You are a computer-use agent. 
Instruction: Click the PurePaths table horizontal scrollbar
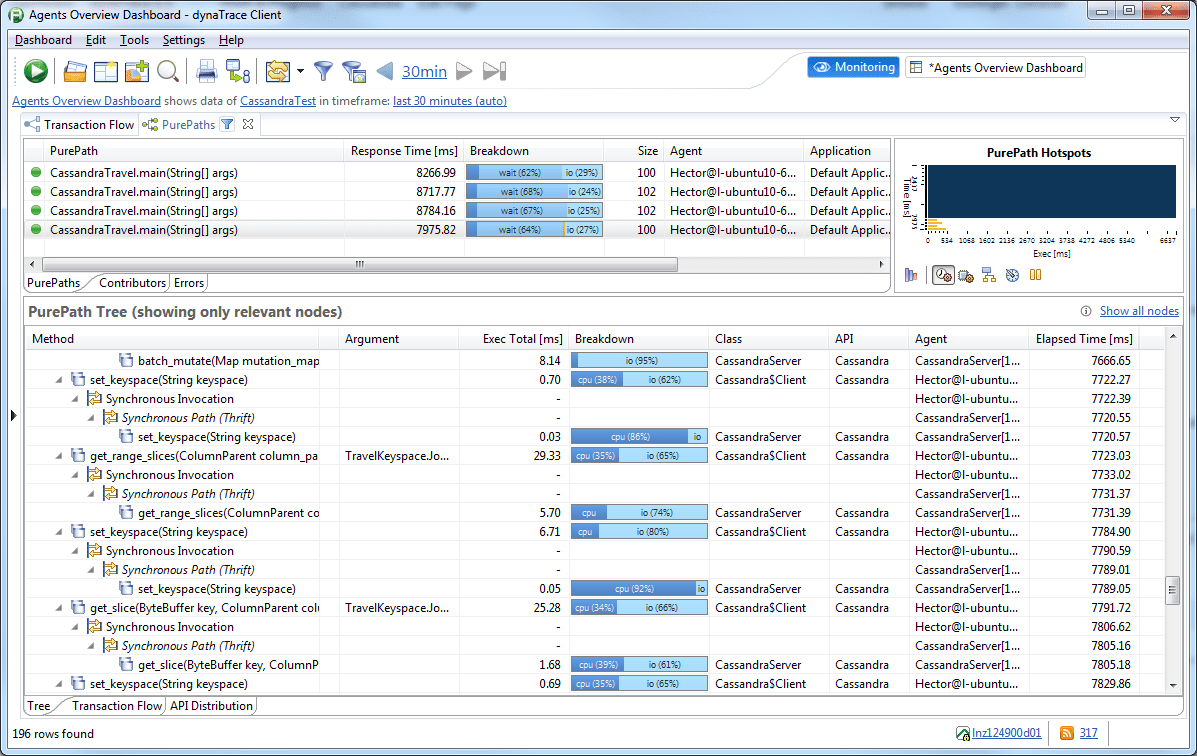click(x=360, y=264)
